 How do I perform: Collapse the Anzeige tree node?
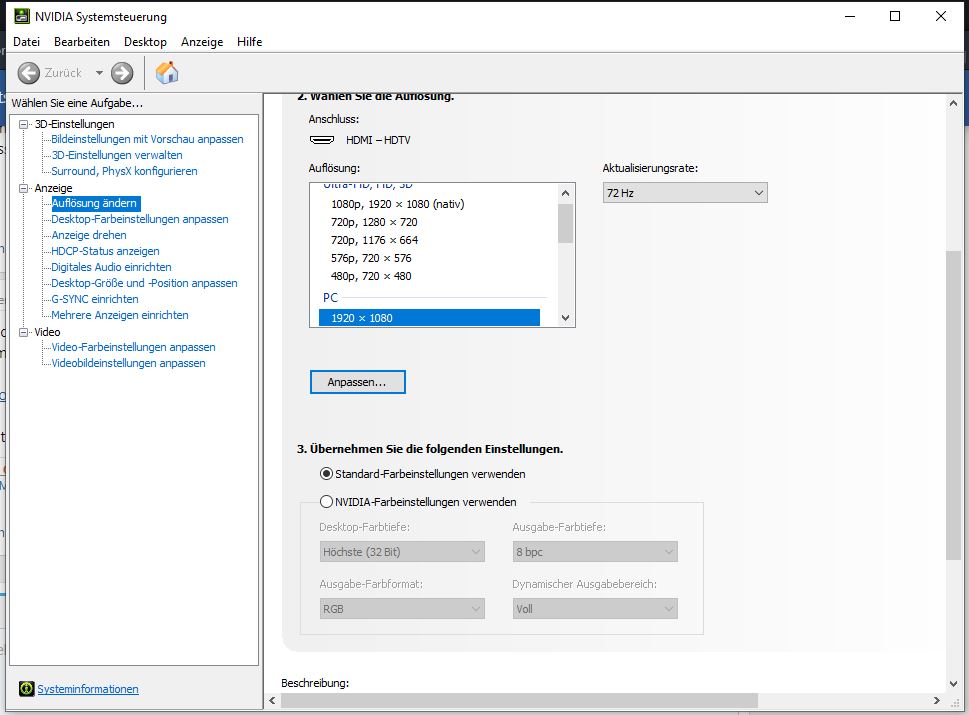tap(24, 188)
